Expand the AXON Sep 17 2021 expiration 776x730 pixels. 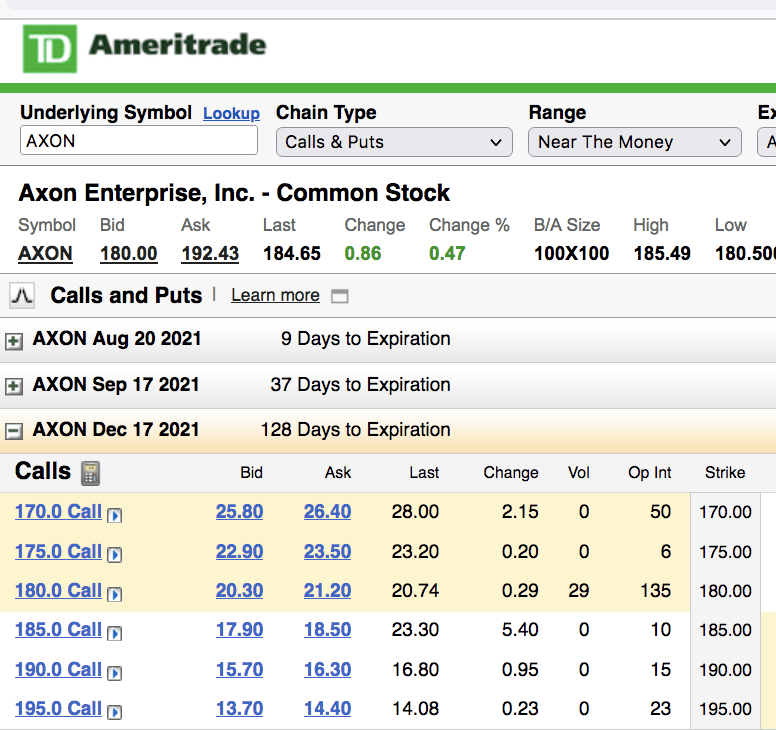pyautogui.click(x=14, y=386)
